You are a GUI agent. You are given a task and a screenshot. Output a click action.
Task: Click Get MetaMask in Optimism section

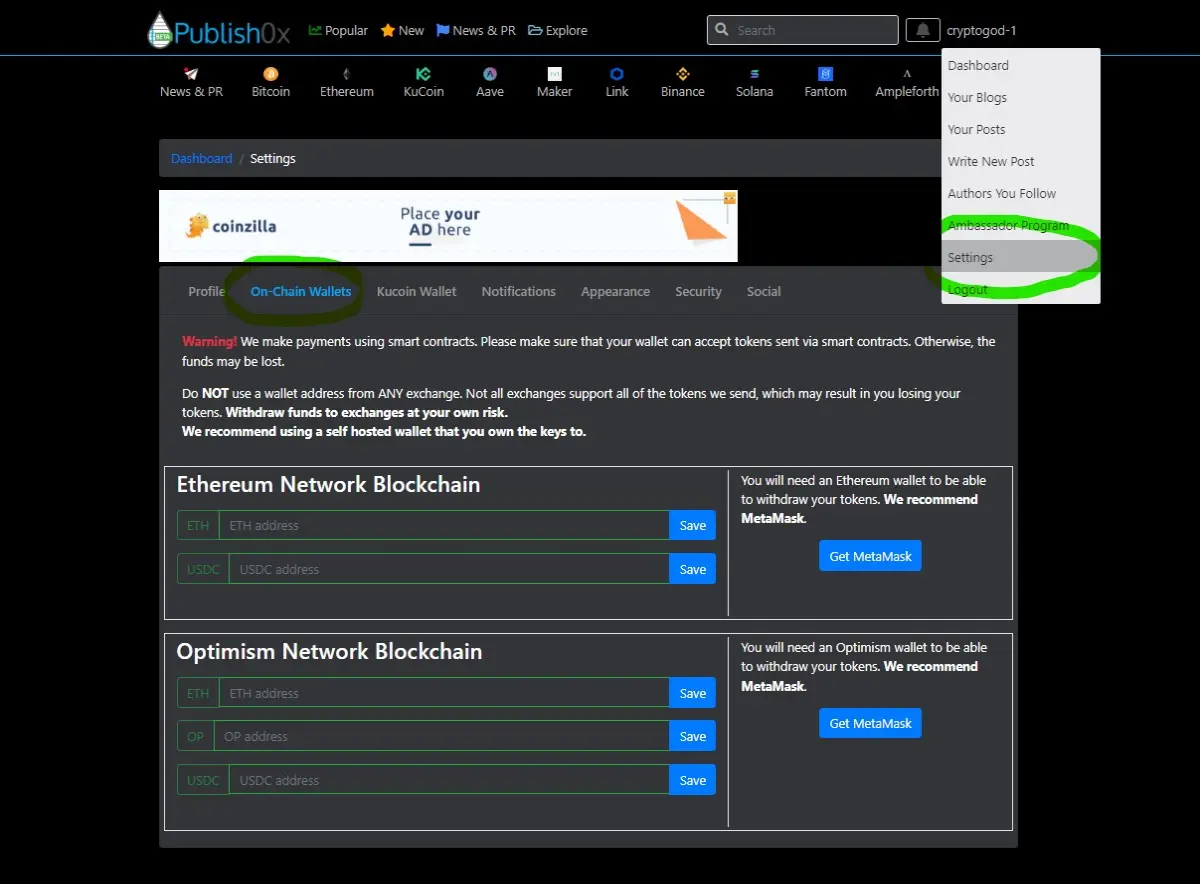pyautogui.click(x=870, y=723)
